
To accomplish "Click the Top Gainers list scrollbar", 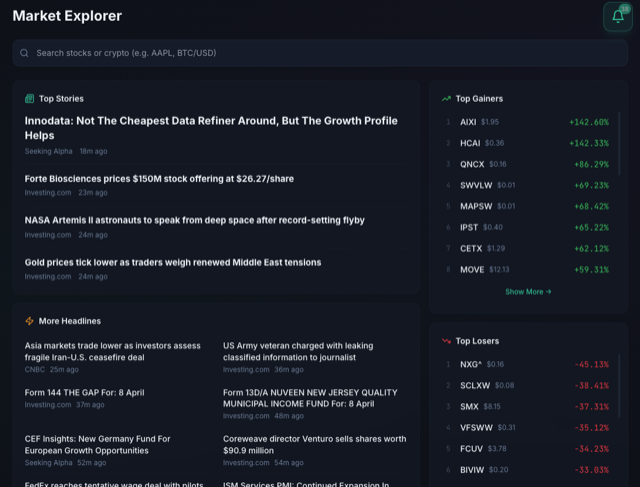I will [619, 143].
